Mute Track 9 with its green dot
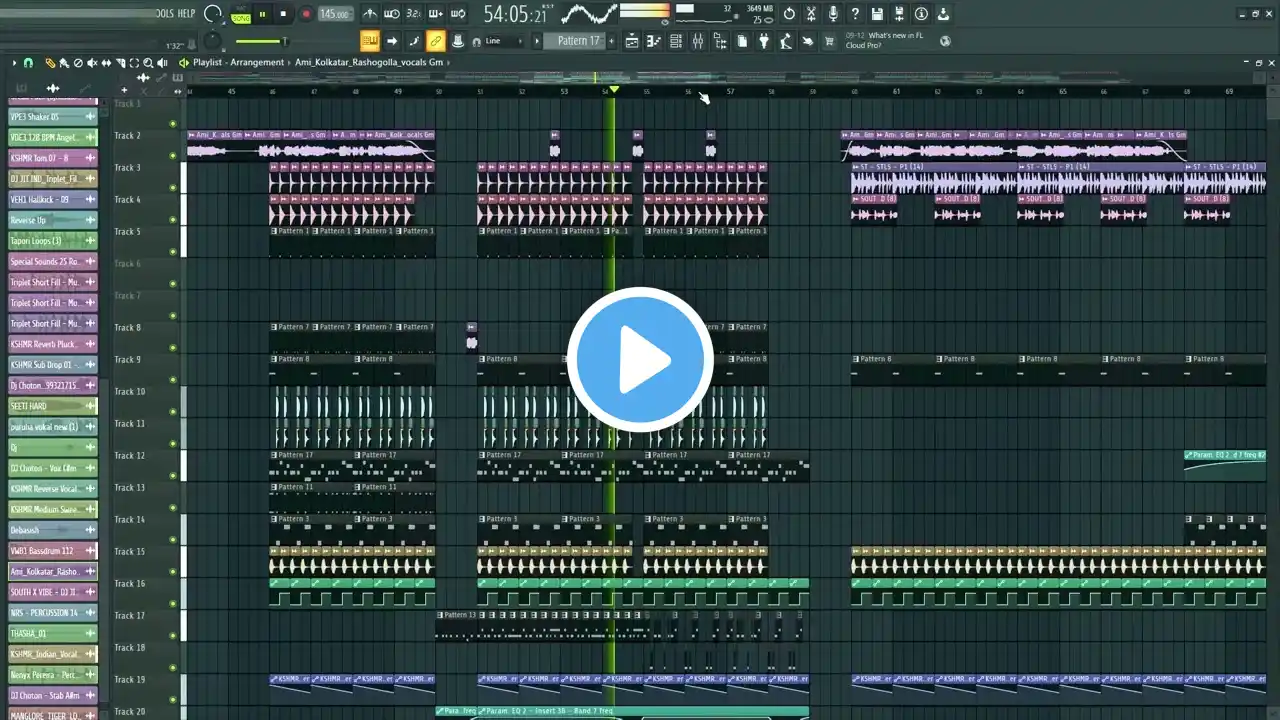 point(173,380)
